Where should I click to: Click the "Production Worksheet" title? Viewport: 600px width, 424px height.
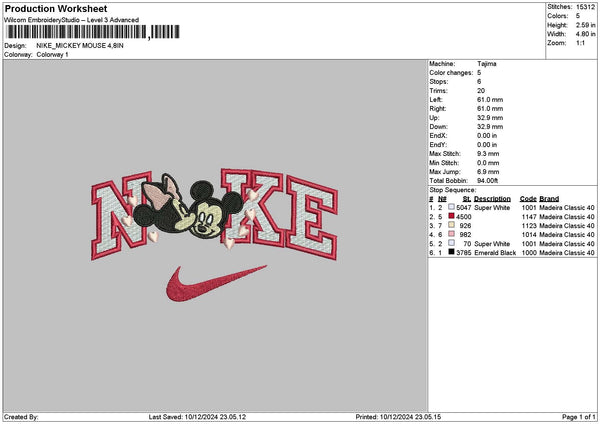click(56, 8)
